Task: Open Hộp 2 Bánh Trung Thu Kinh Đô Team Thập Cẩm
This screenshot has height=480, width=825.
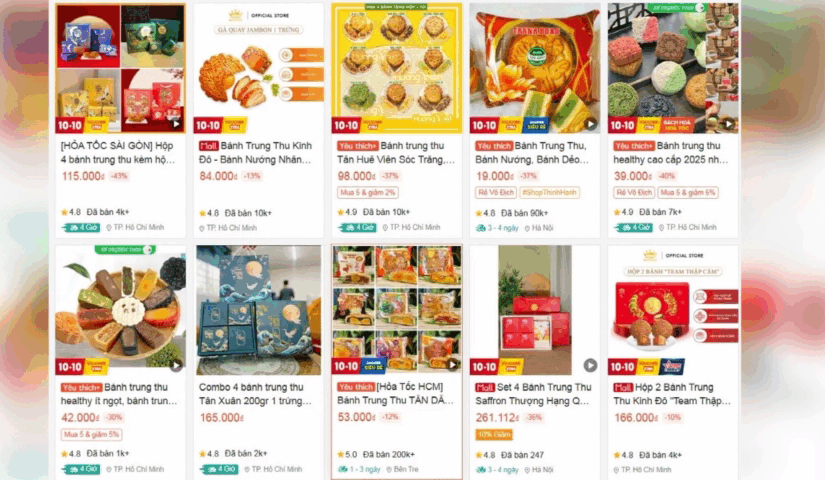Action: 671,394
